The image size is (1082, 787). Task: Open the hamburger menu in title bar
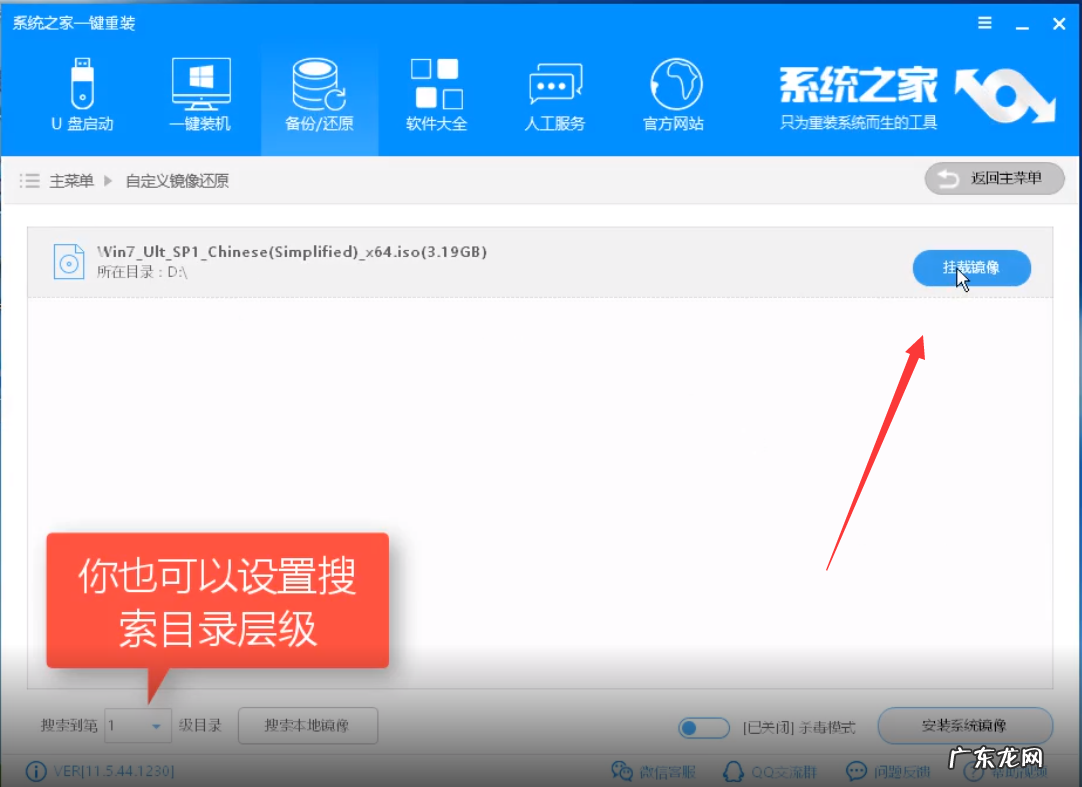pos(984,22)
